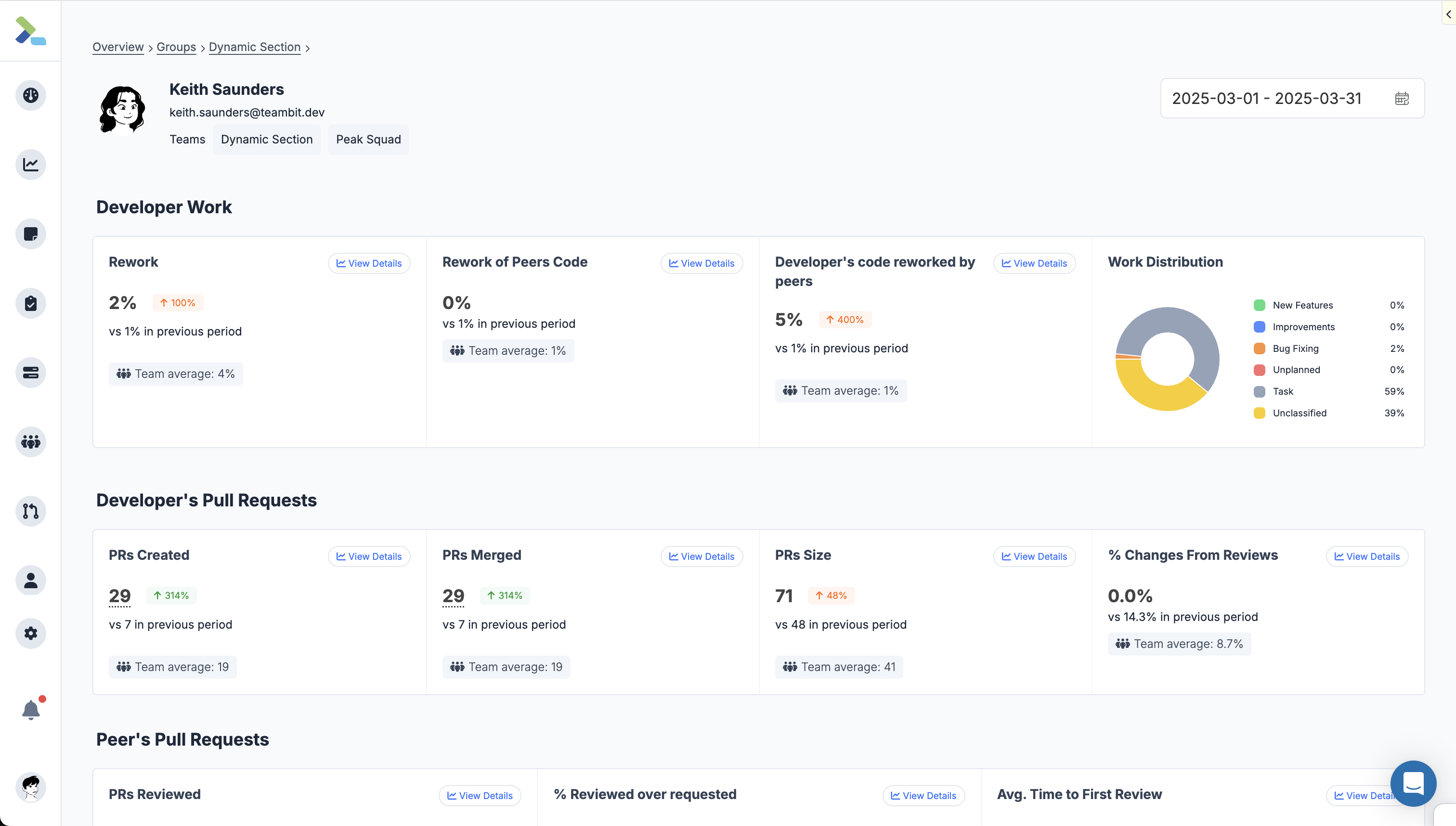Open the settings gear sidebar icon

pos(31,633)
